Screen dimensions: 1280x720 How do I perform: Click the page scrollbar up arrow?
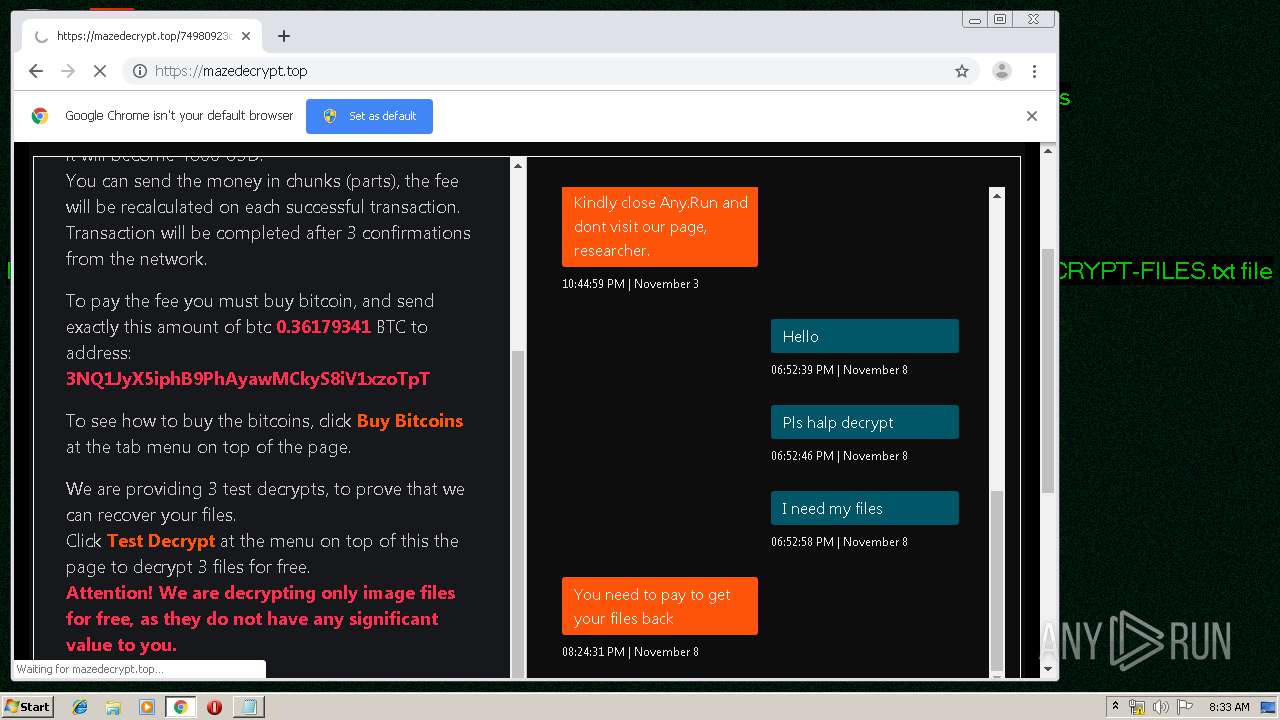[1048, 151]
